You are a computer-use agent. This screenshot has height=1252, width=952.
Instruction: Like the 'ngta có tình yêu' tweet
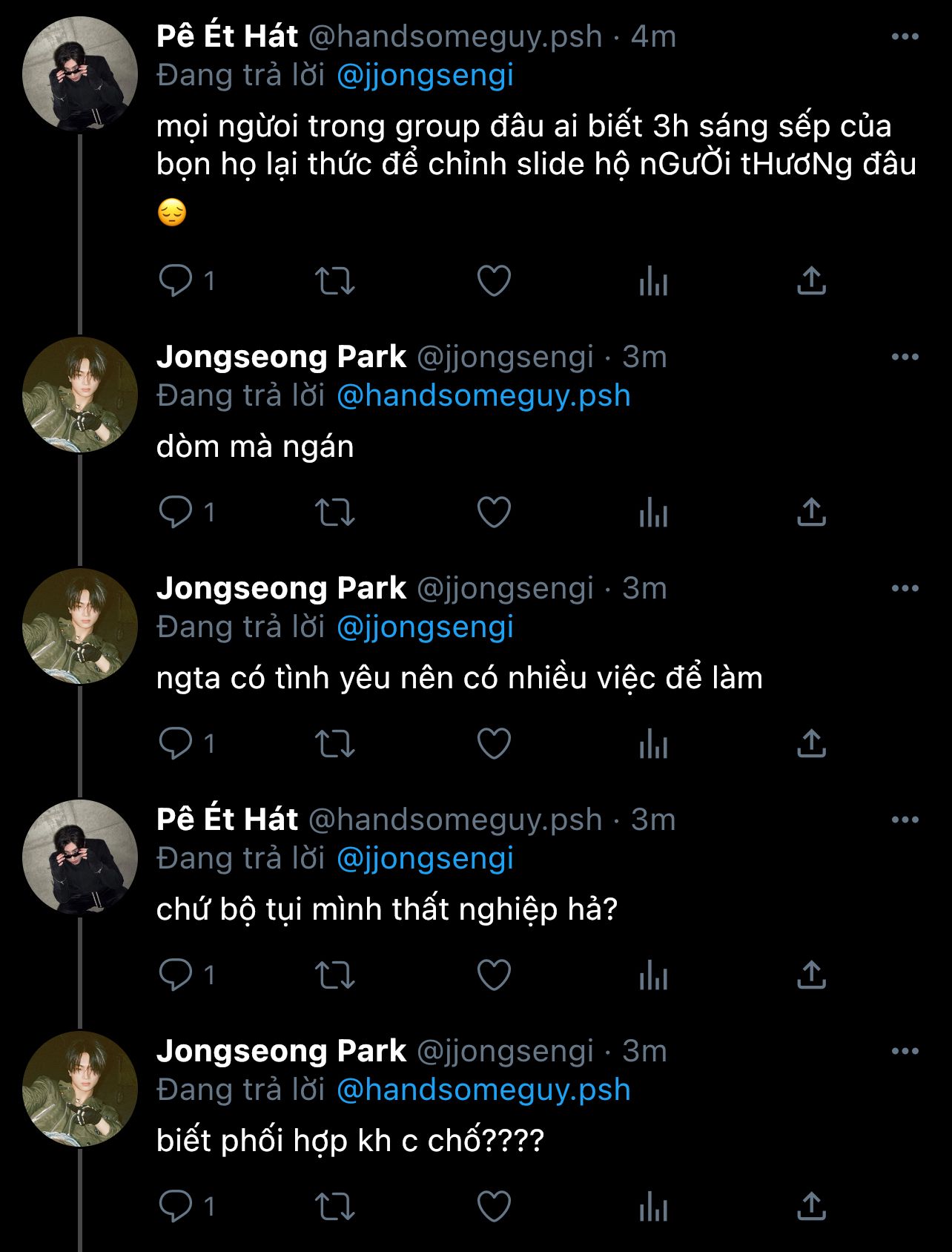click(x=494, y=744)
